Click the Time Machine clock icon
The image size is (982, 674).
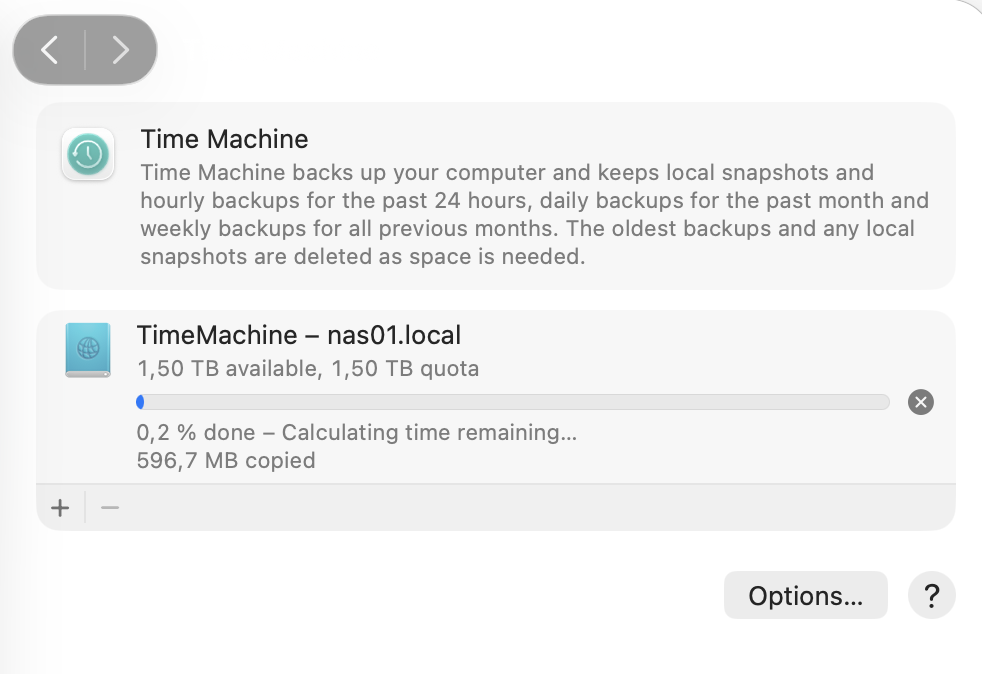[x=88, y=154]
